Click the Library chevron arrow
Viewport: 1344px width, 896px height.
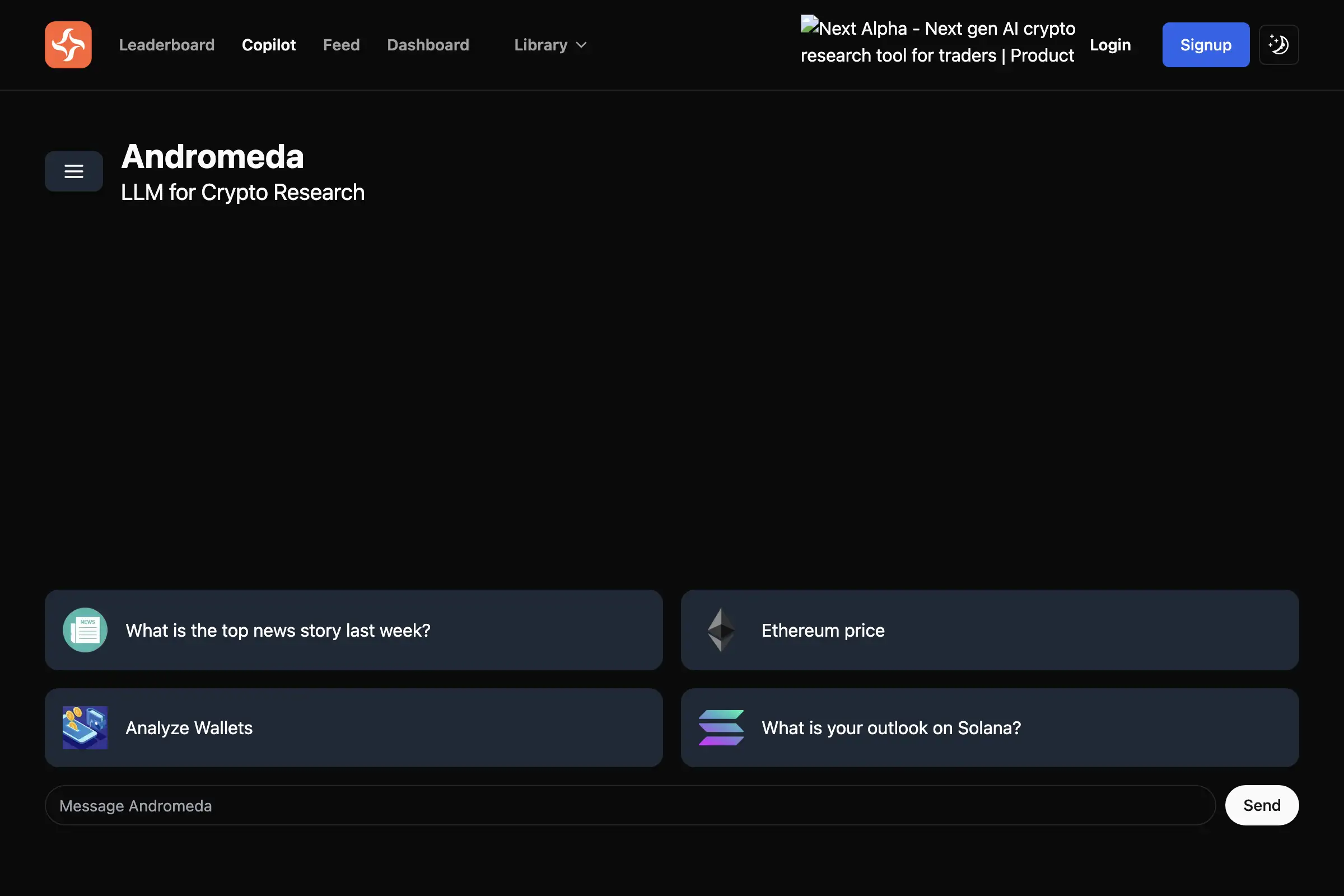point(581,45)
